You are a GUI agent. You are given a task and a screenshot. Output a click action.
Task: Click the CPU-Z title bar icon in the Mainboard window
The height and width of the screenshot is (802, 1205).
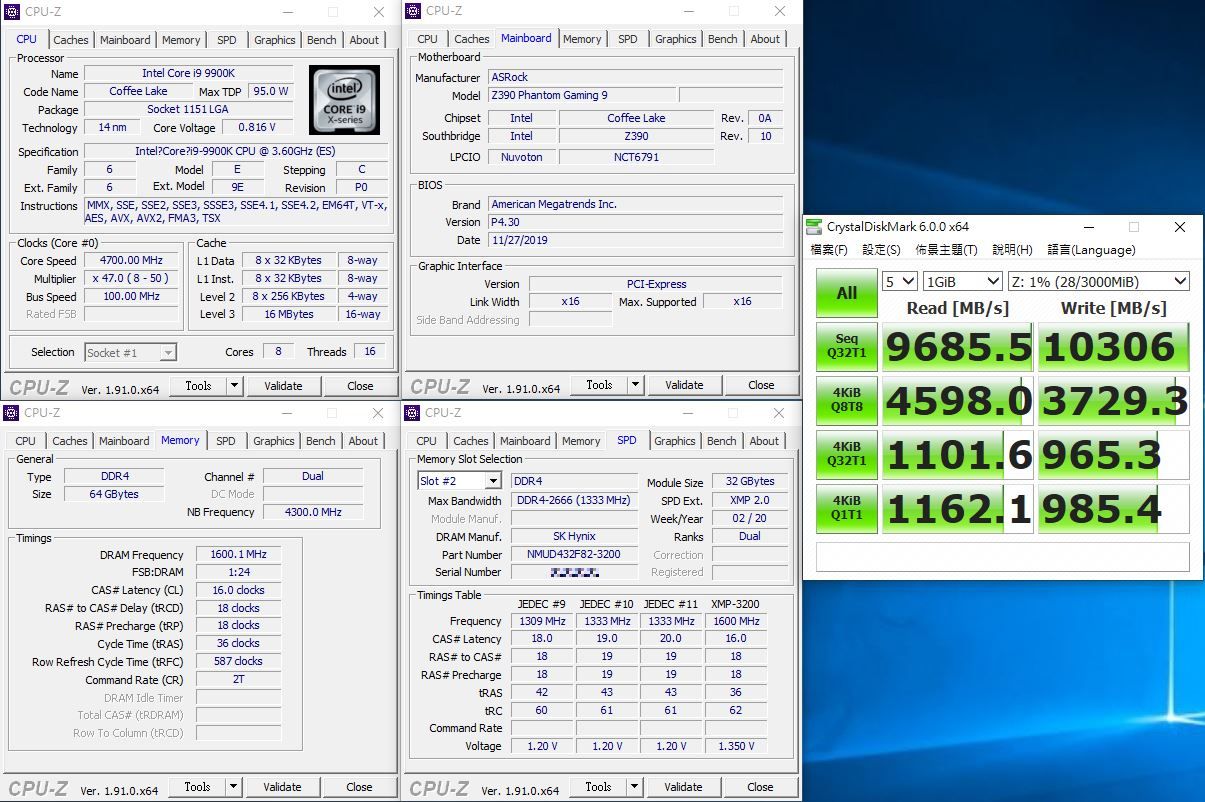click(412, 10)
